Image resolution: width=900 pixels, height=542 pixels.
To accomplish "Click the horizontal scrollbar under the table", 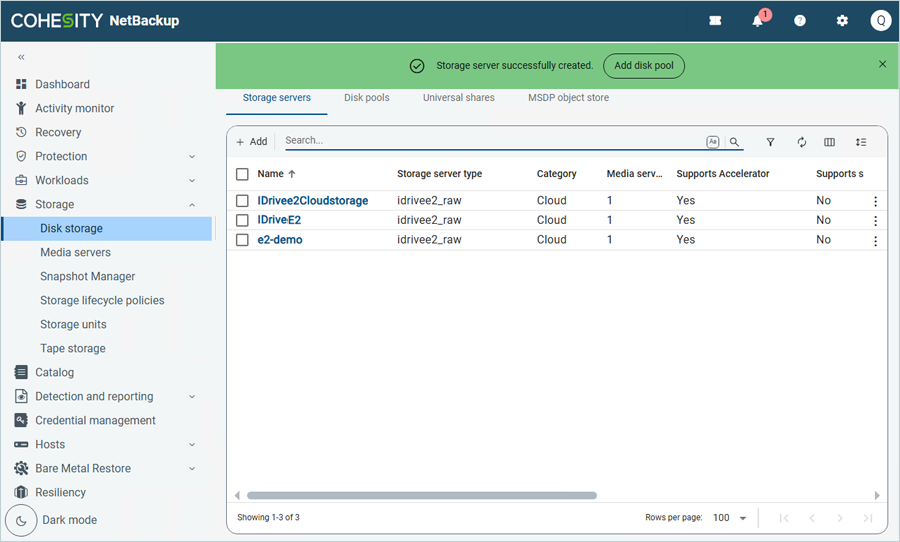I will coord(421,495).
